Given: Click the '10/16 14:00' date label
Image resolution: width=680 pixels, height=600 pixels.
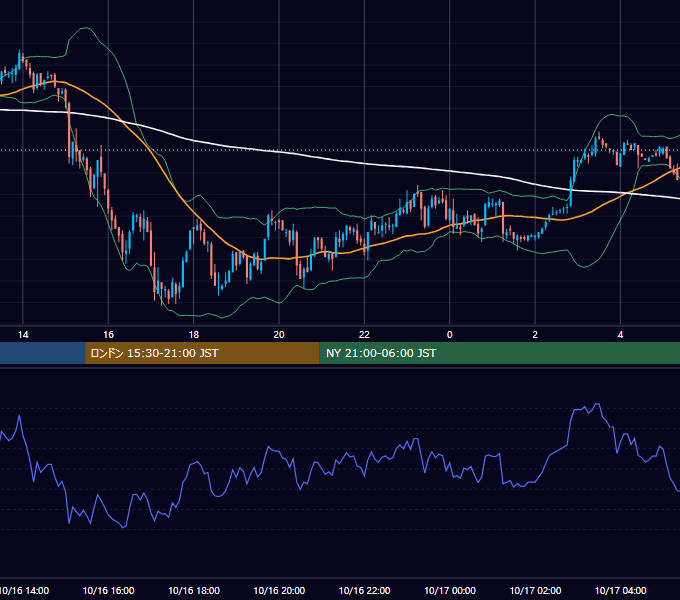Looking at the screenshot, I should click(x=24, y=590).
